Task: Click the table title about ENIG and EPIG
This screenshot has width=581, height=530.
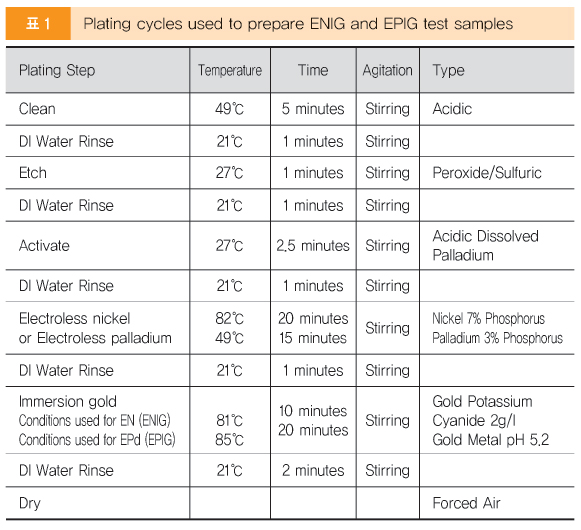Action: pos(298,24)
